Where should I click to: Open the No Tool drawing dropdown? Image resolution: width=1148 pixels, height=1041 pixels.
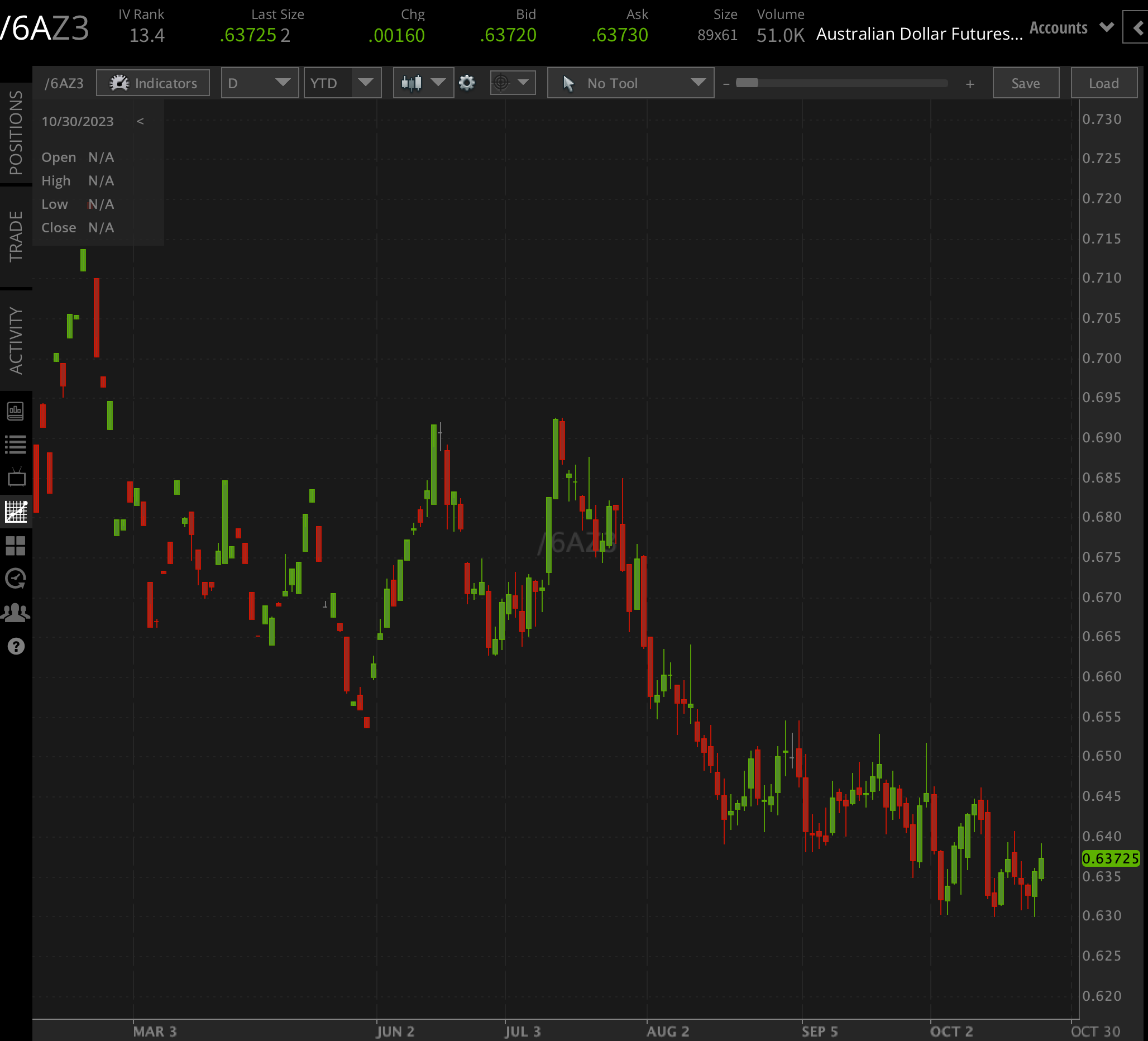[x=630, y=83]
